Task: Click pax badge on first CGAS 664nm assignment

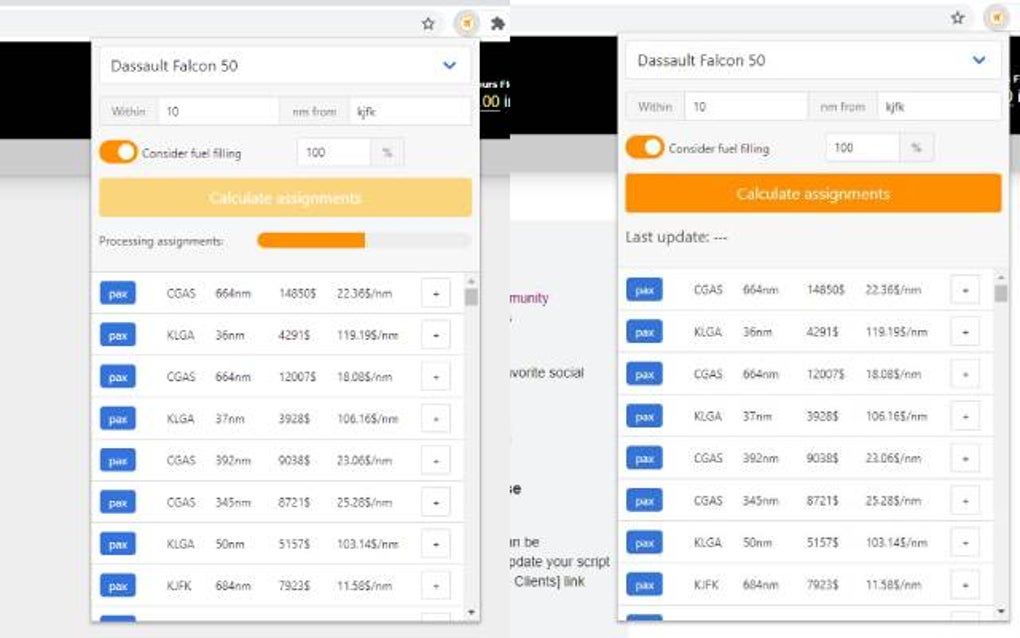Action: 117,292
